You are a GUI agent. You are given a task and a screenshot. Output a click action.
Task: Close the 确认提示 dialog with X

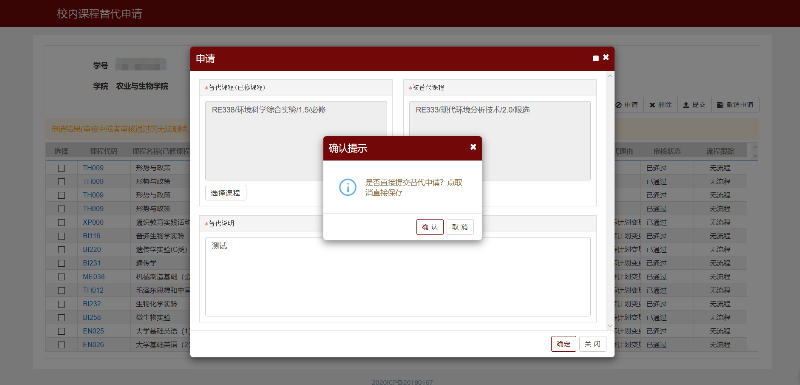[473, 147]
